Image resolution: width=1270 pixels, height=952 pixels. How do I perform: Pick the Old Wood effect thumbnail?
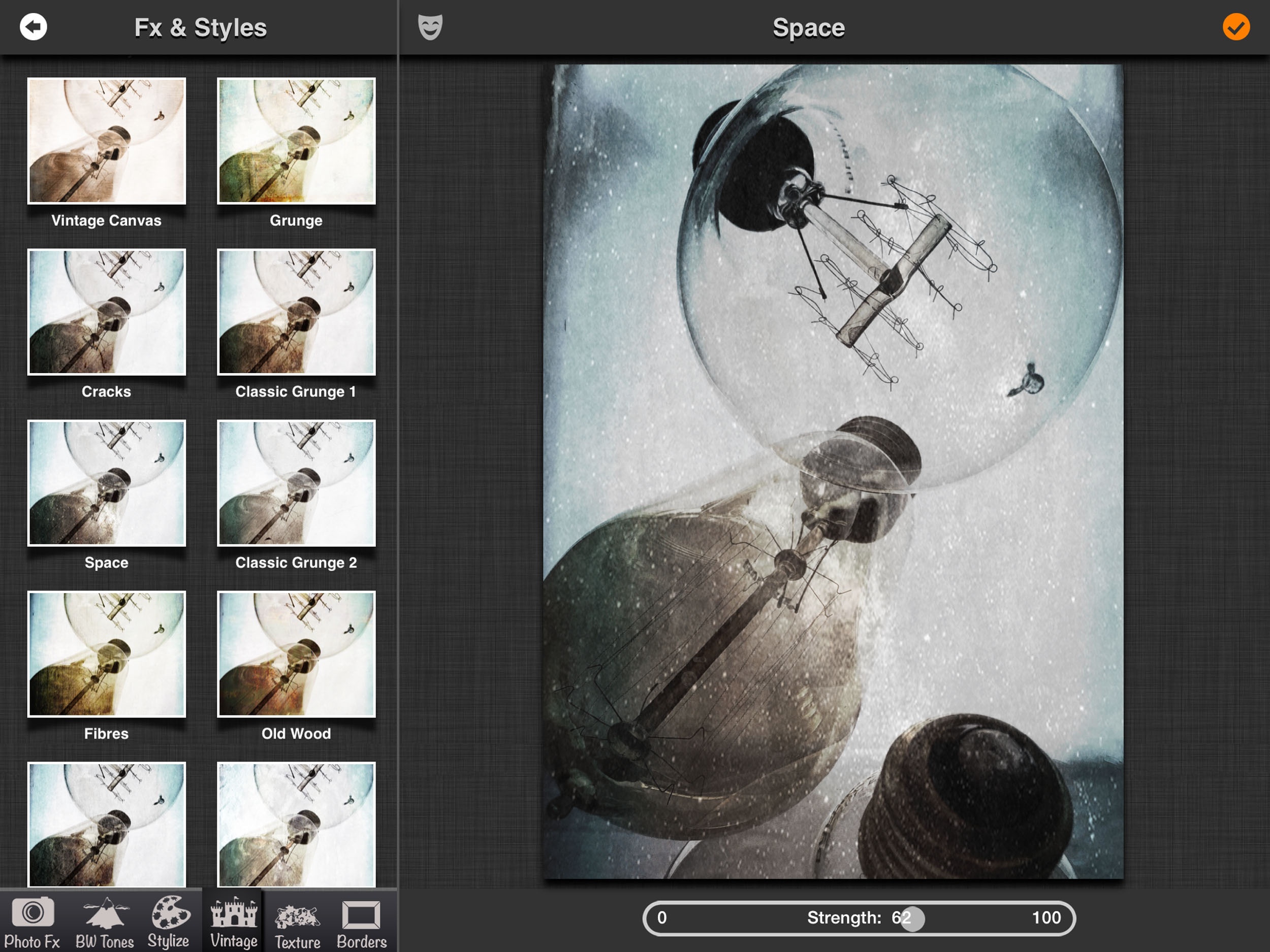click(x=296, y=654)
